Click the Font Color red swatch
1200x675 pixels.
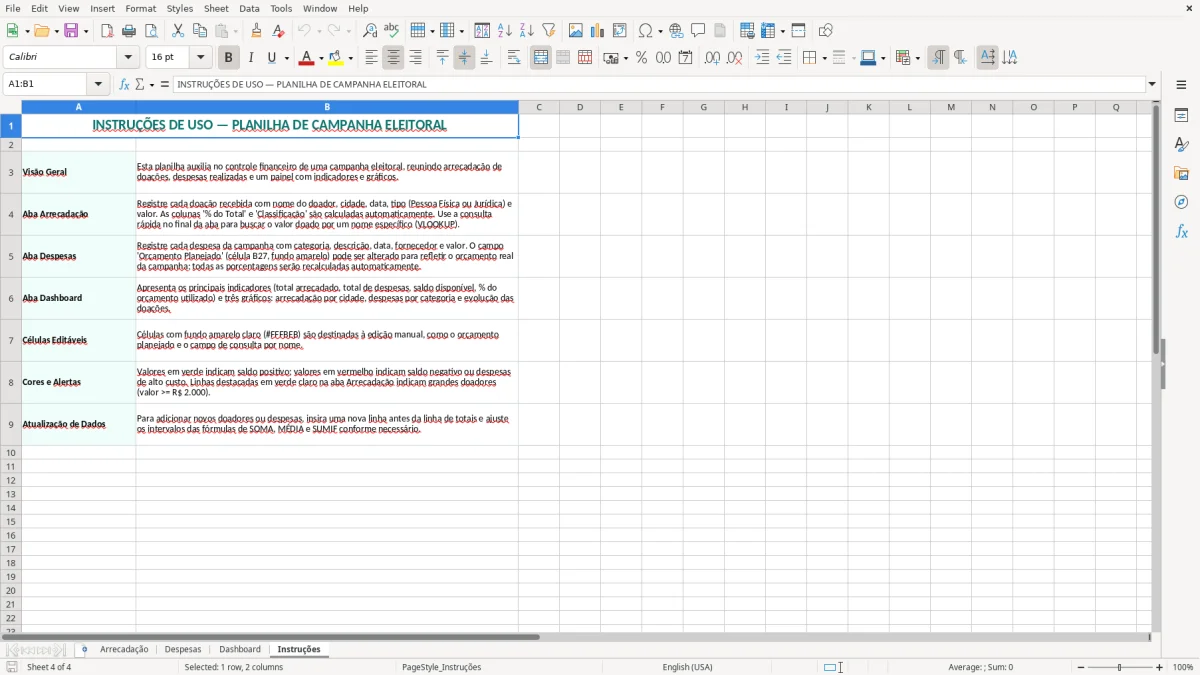click(x=307, y=58)
